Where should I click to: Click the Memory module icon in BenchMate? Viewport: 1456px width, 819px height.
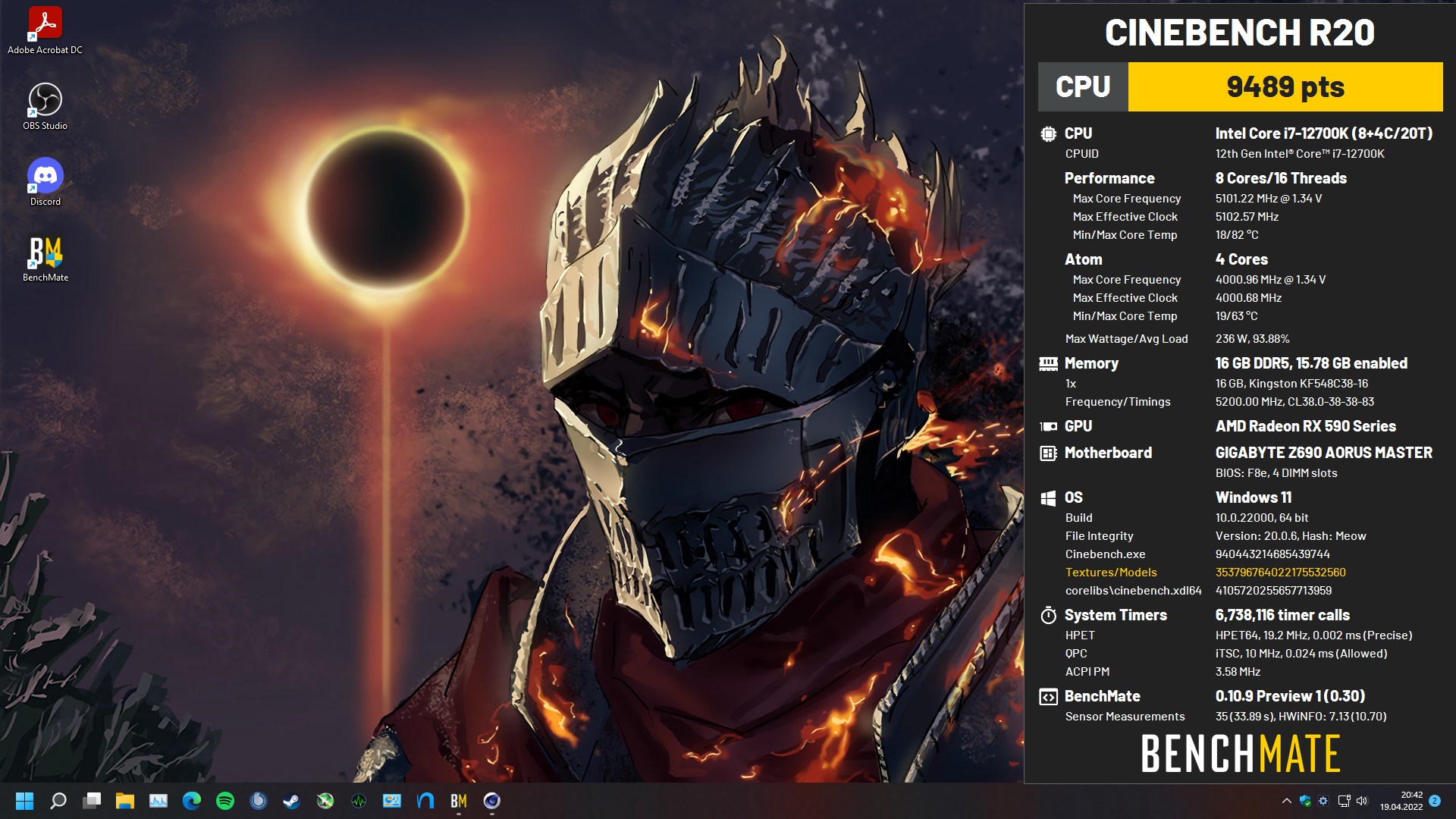click(x=1048, y=364)
